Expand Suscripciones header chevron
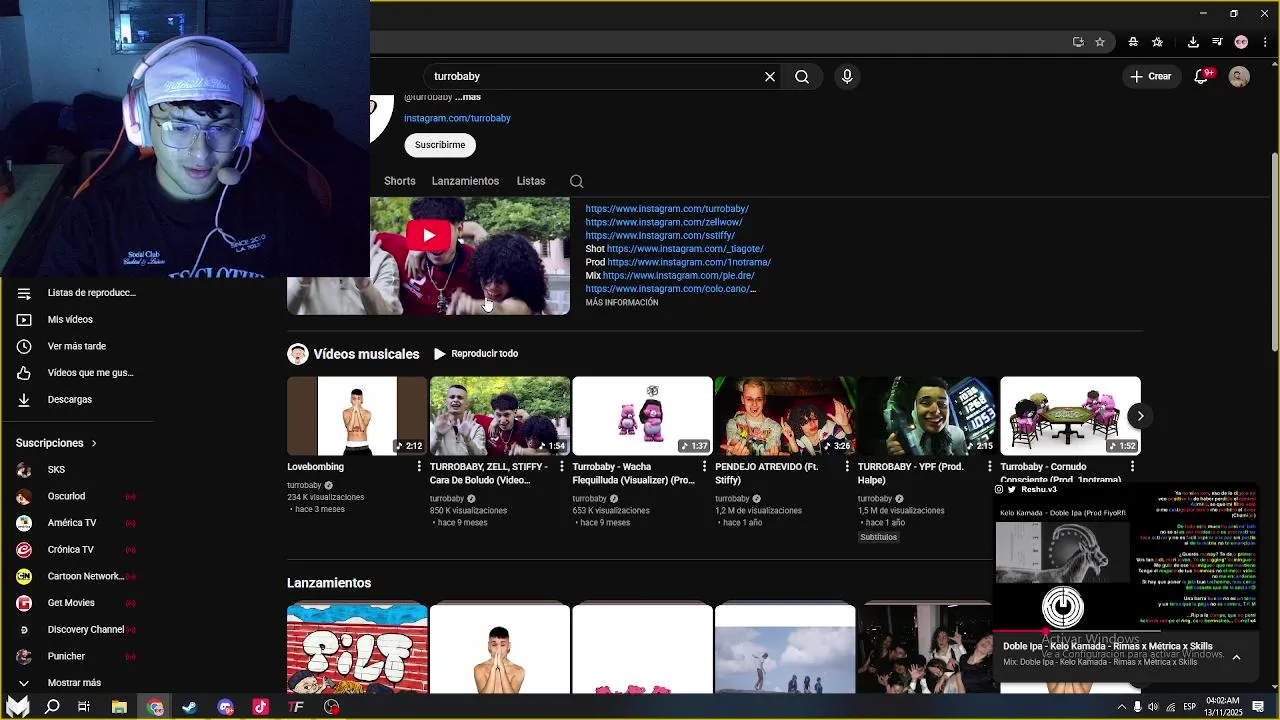Image resolution: width=1280 pixels, height=720 pixels. [94, 443]
